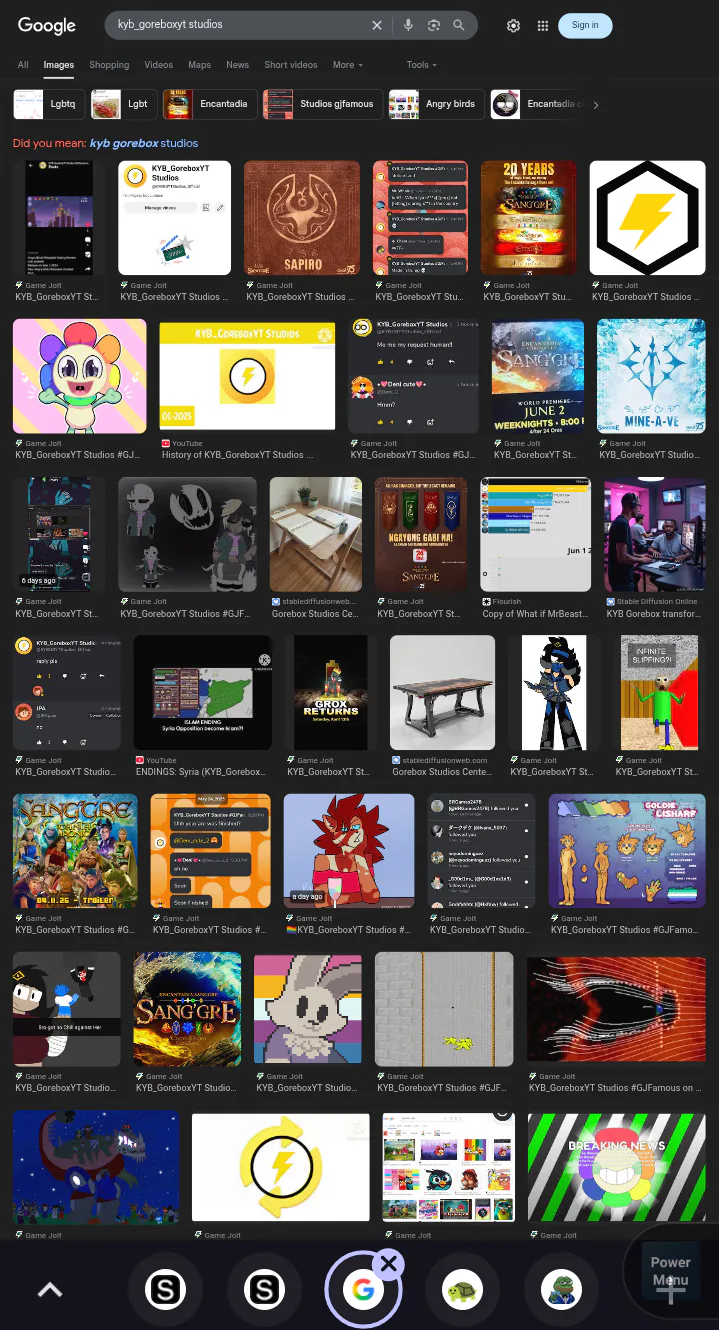Viewport: 719px width, 1330px height.
Task: Follow 'kyb gorebox studios' did-you-mean link
Action: [x=144, y=143]
